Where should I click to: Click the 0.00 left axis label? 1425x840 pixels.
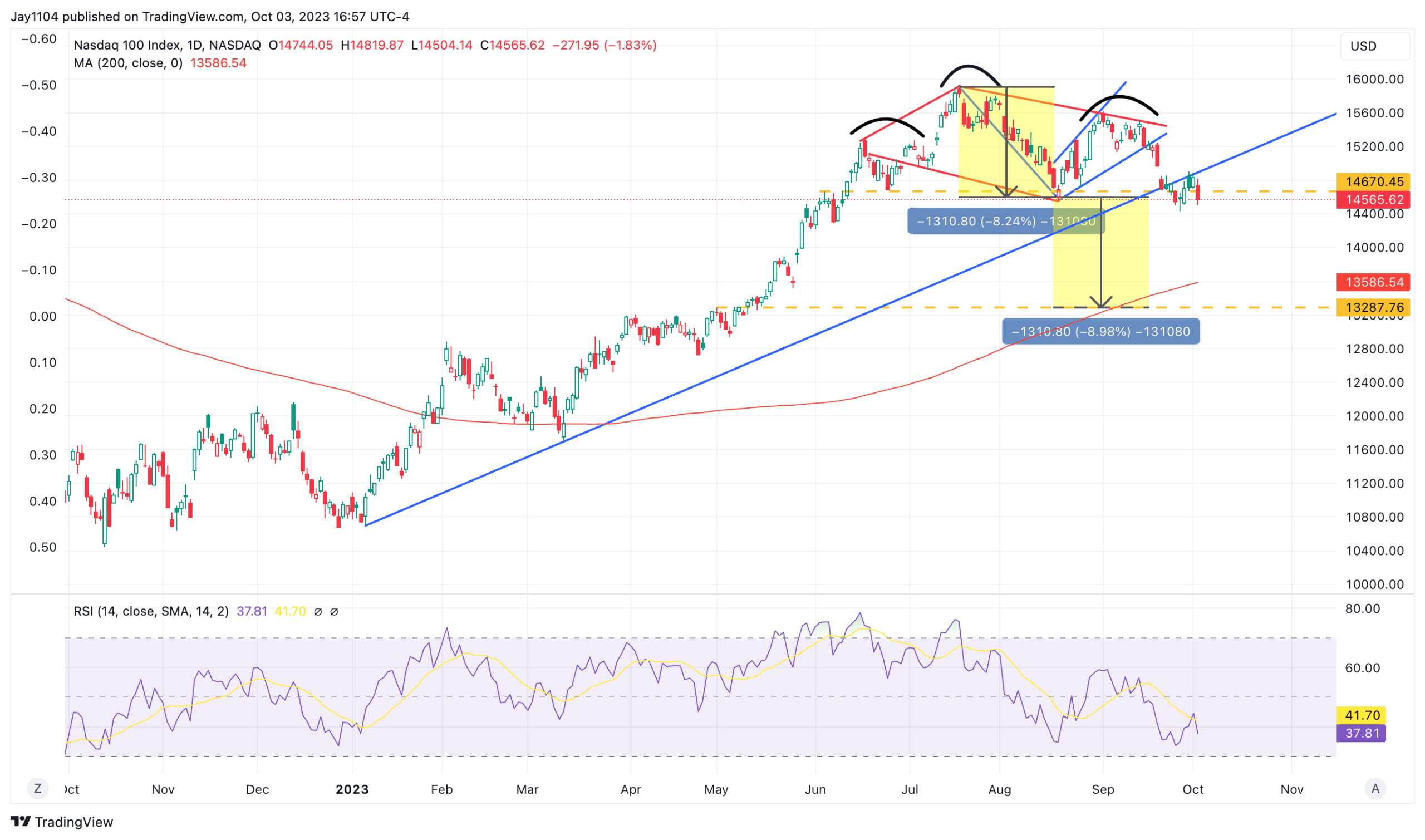click(x=43, y=316)
